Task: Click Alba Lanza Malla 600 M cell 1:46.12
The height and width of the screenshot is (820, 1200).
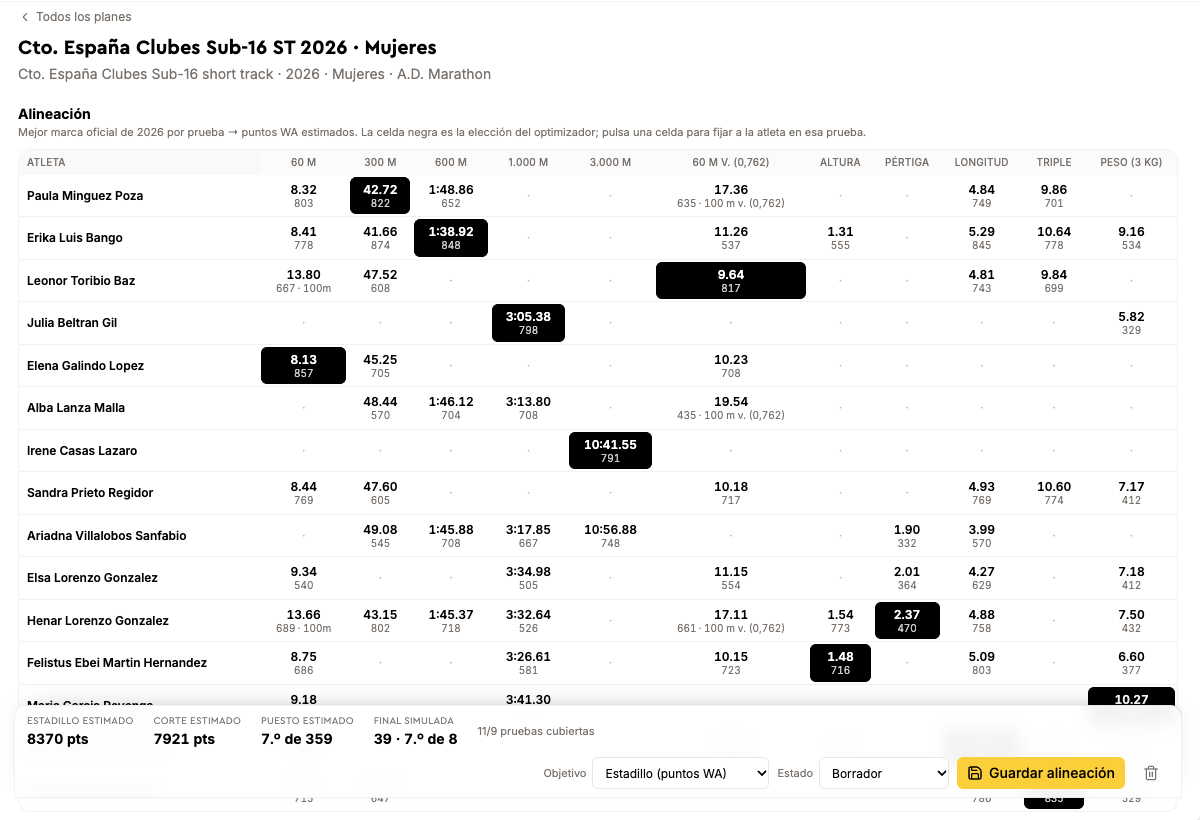Action: (451, 408)
